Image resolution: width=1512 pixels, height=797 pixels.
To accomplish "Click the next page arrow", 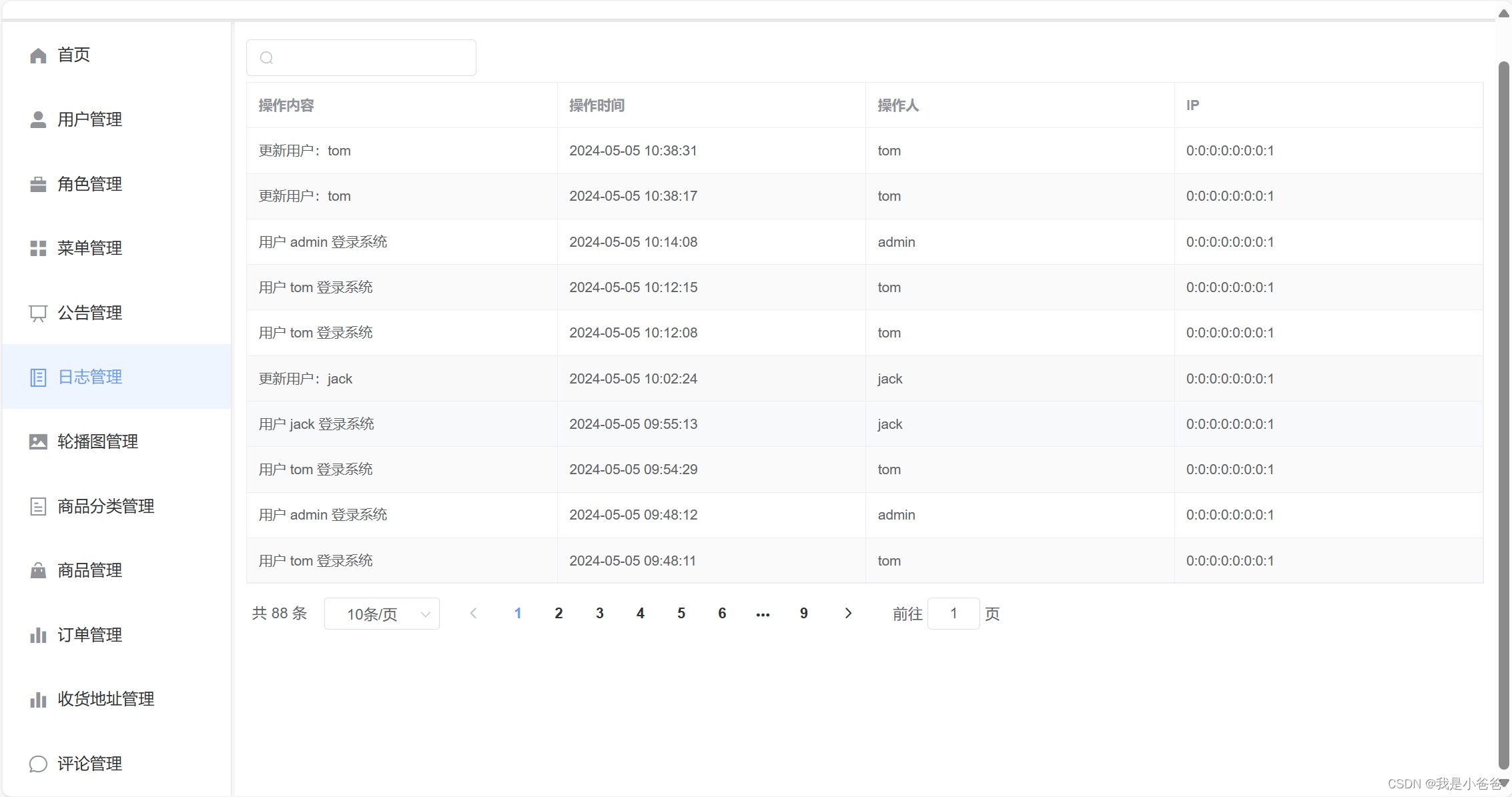I will [x=848, y=613].
